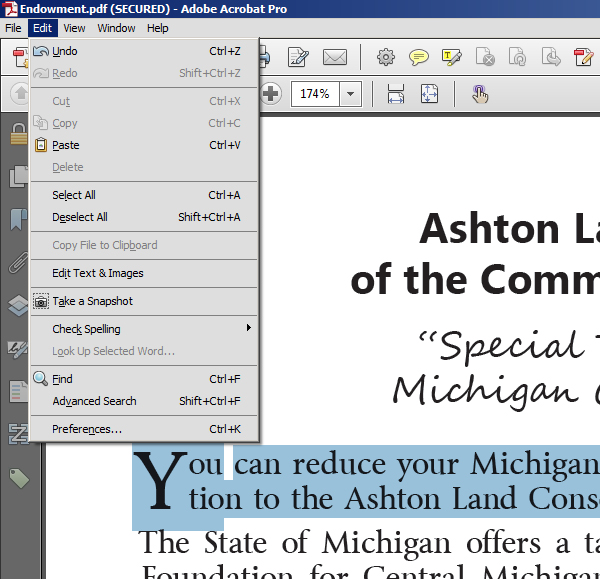Screen dimensions: 600x579
Task: Choose Preferences from the Edit menu
Action: coord(87,429)
